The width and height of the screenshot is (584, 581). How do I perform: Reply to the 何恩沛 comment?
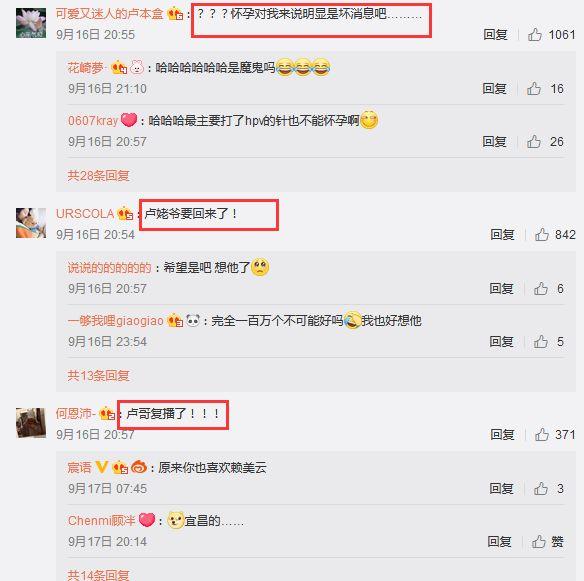pos(502,435)
